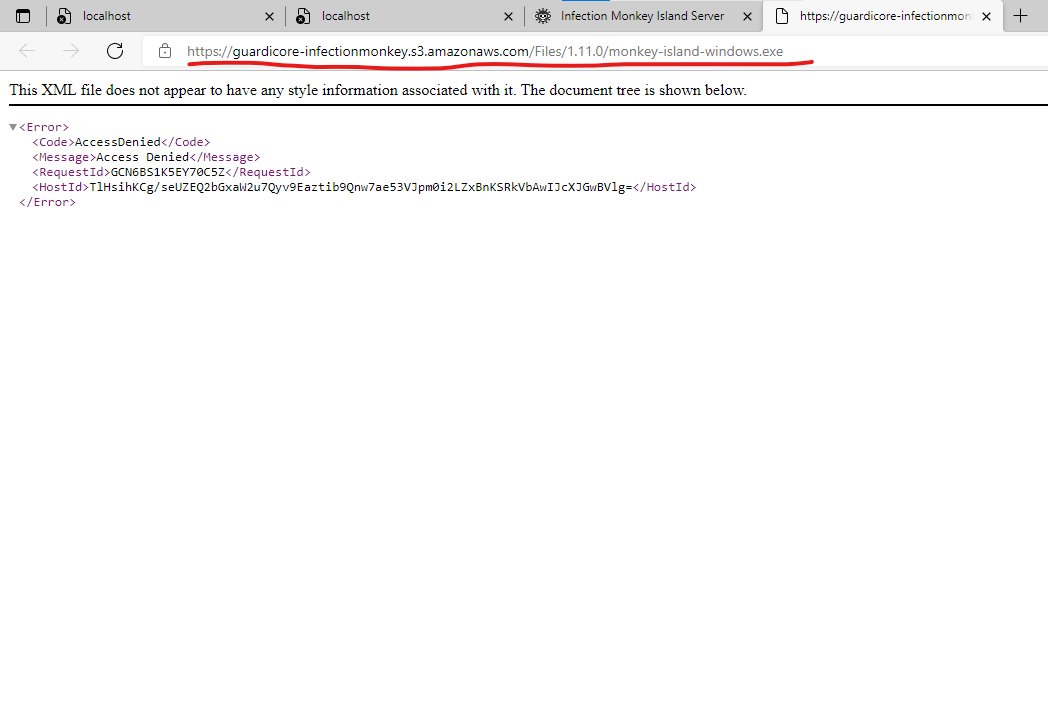Go forward to the next page
The height and width of the screenshot is (702, 1048).
tap(71, 51)
